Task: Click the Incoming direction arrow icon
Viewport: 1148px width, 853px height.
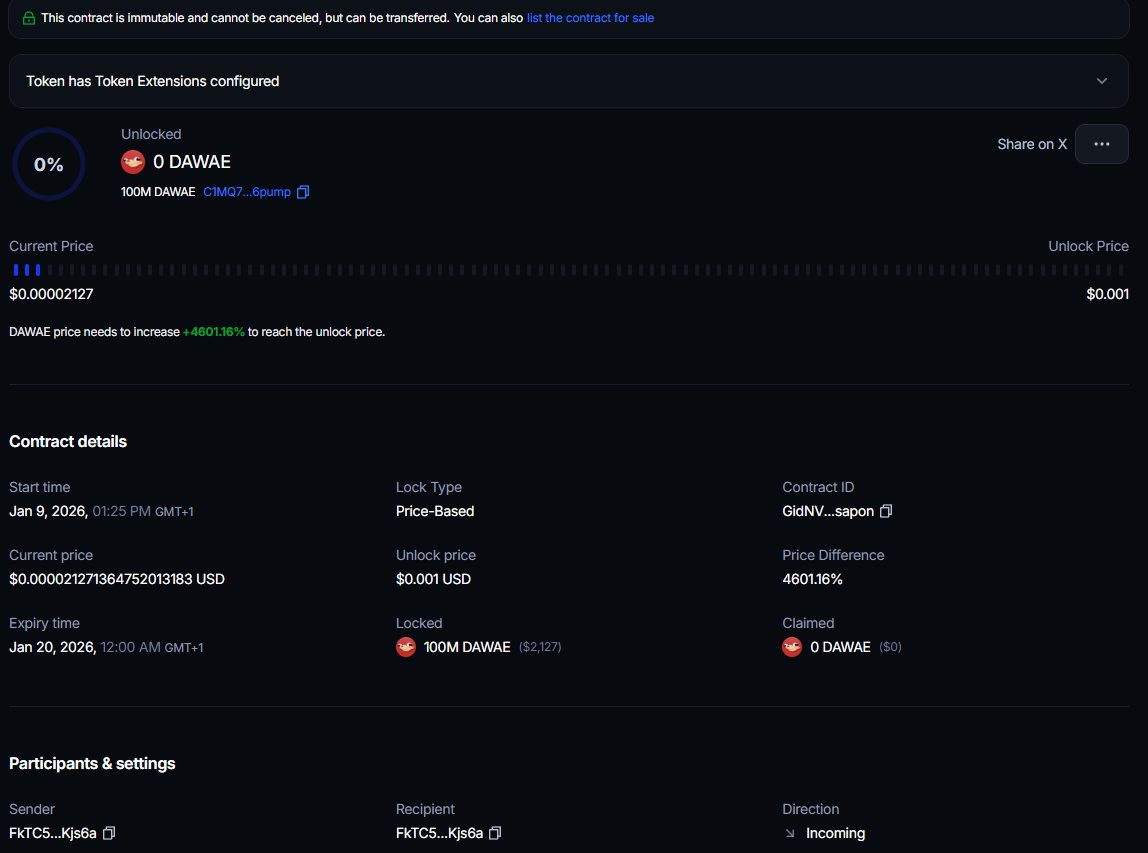Action: tap(790, 833)
